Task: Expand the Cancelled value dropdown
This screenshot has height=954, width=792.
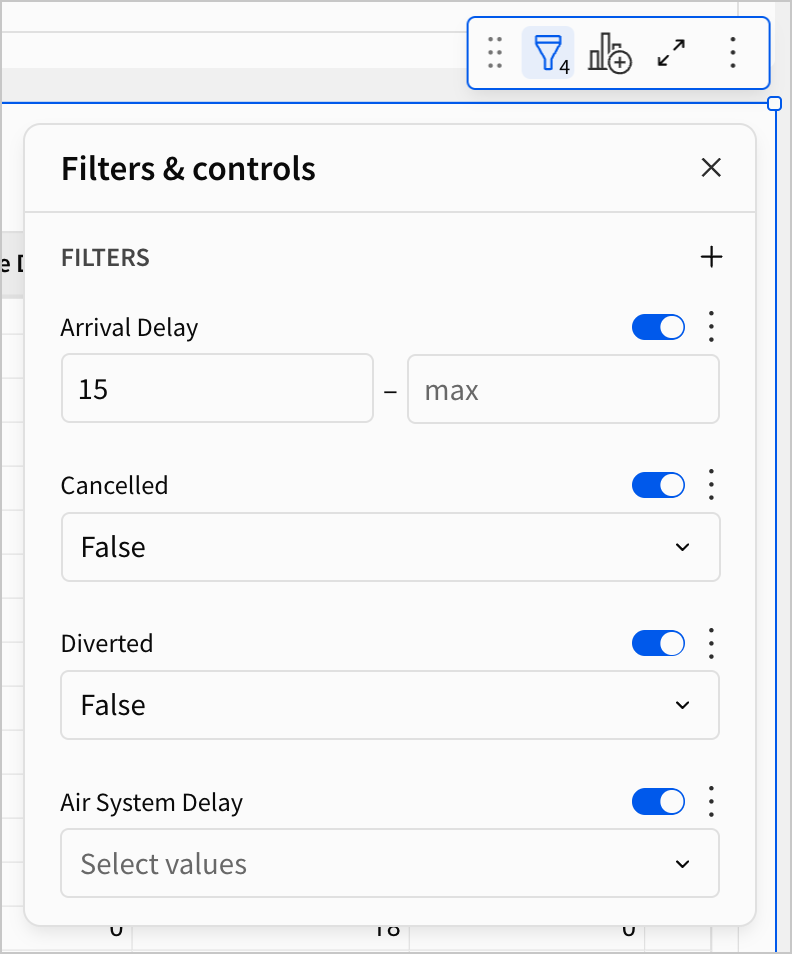Action: 390,547
